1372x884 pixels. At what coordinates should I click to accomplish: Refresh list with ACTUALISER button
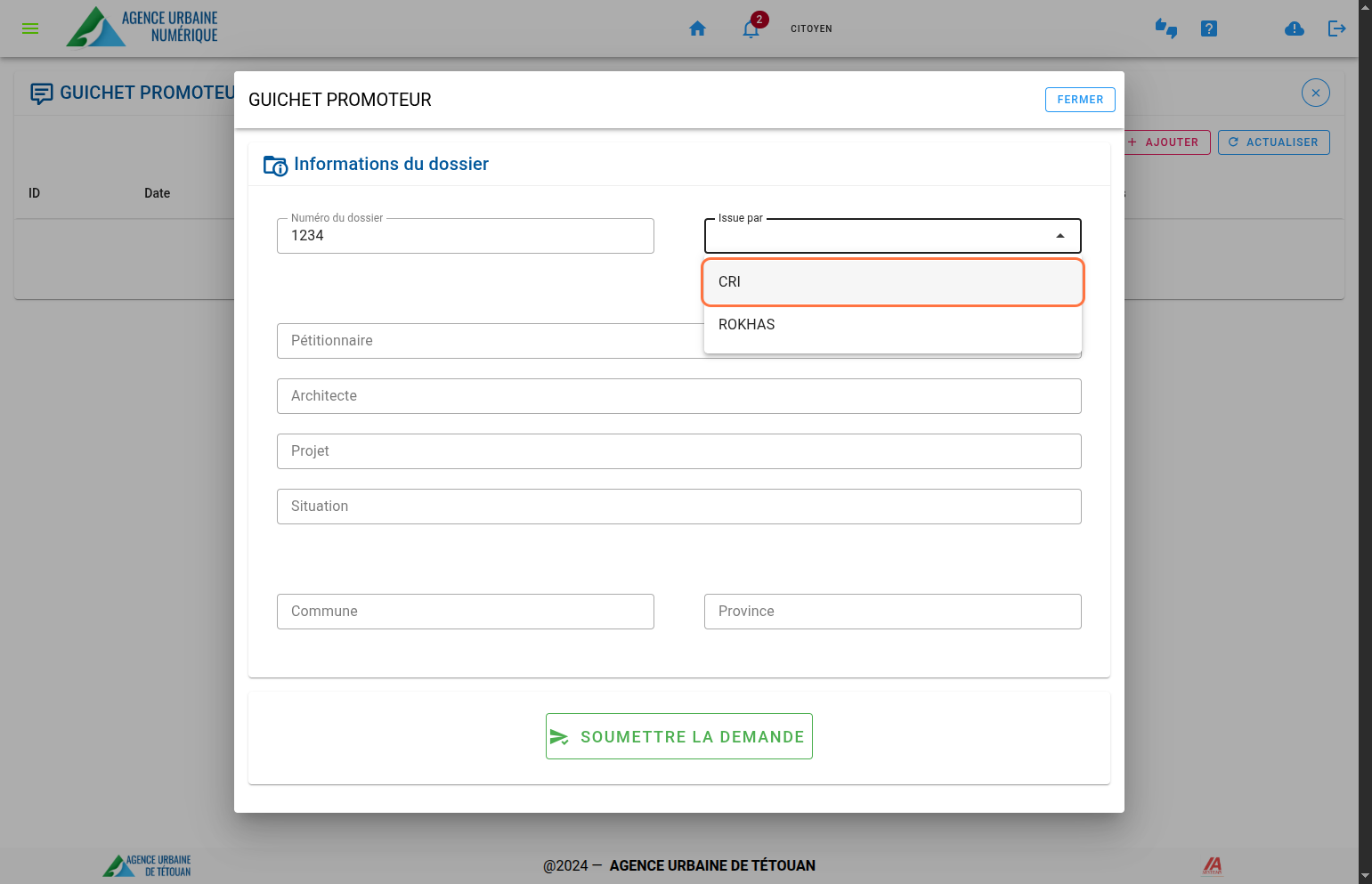click(x=1273, y=142)
